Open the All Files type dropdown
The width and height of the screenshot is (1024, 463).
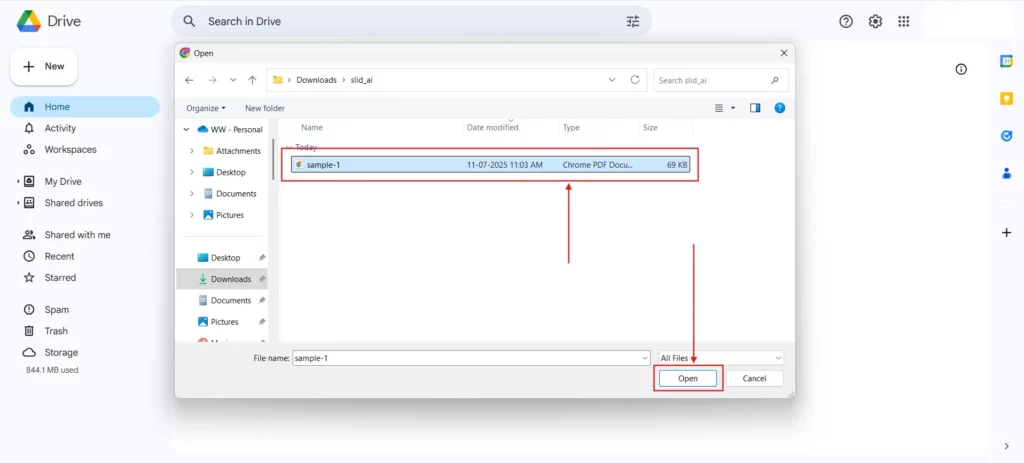point(720,358)
